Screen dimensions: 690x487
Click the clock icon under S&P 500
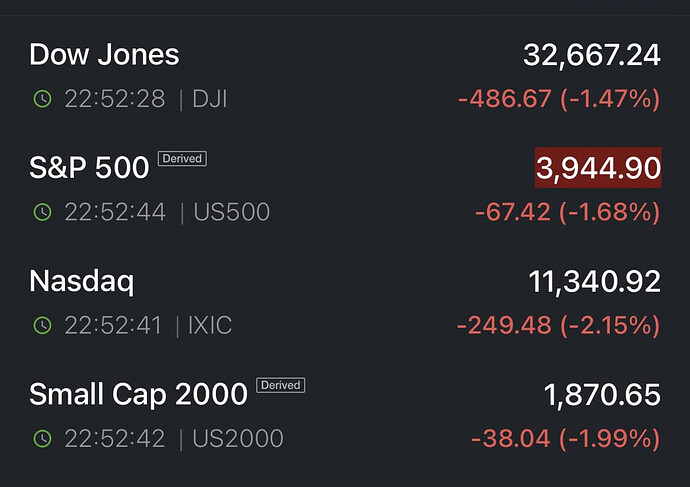point(42,212)
